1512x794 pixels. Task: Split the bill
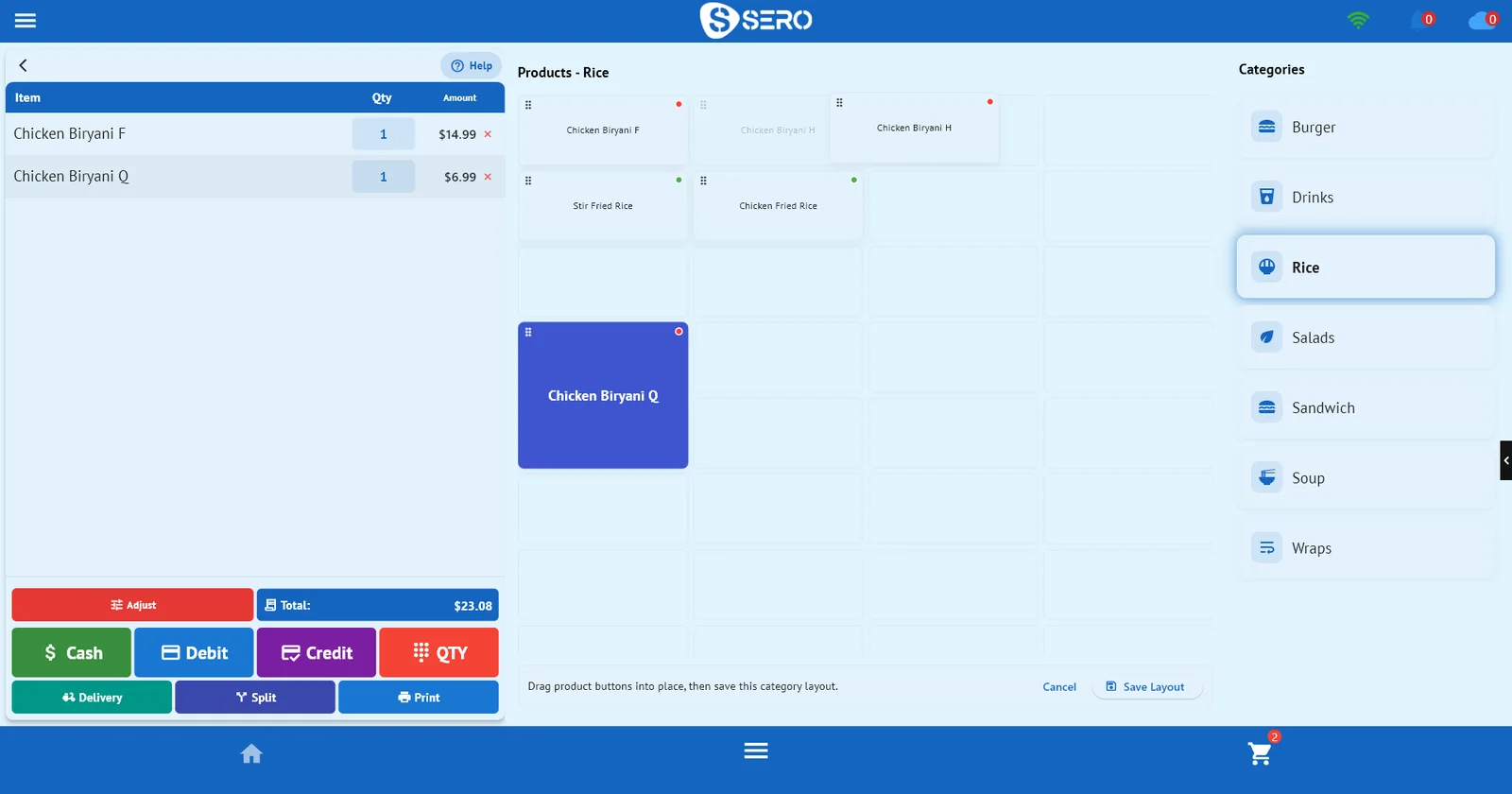click(x=255, y=697)
